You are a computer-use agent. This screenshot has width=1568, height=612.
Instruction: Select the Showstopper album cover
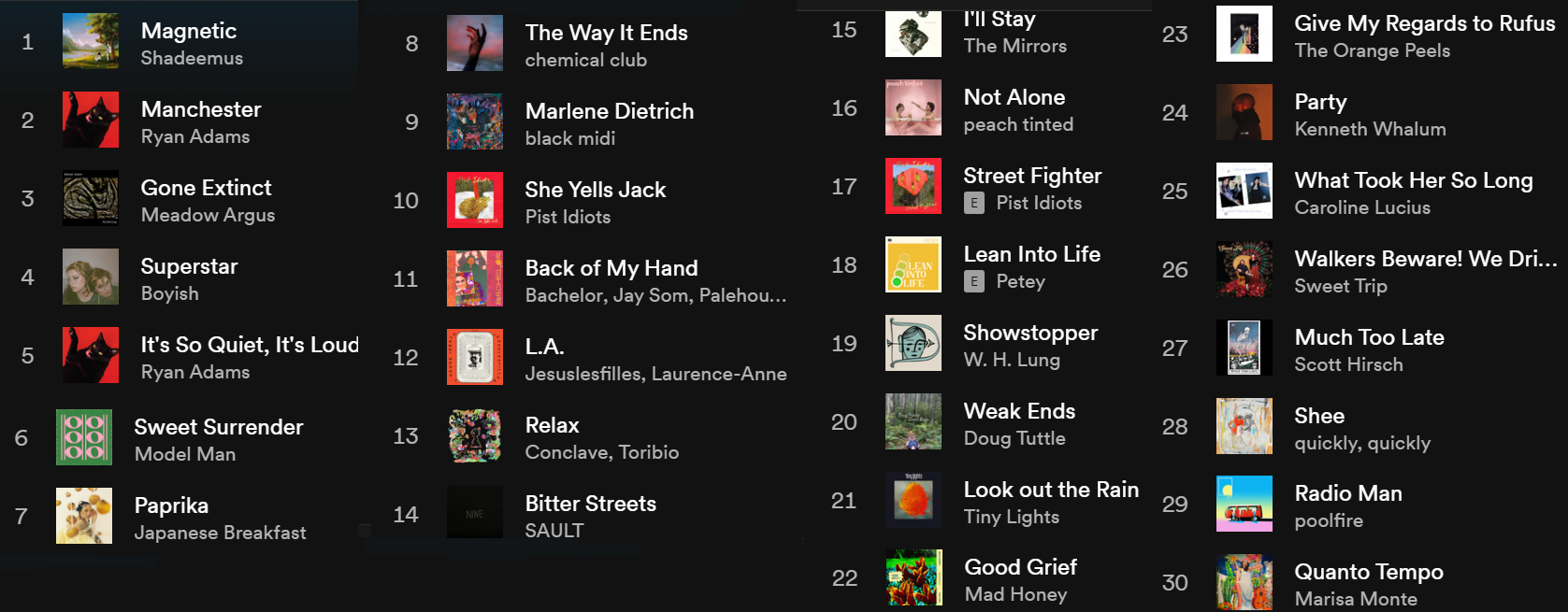[x=913, y=343]
